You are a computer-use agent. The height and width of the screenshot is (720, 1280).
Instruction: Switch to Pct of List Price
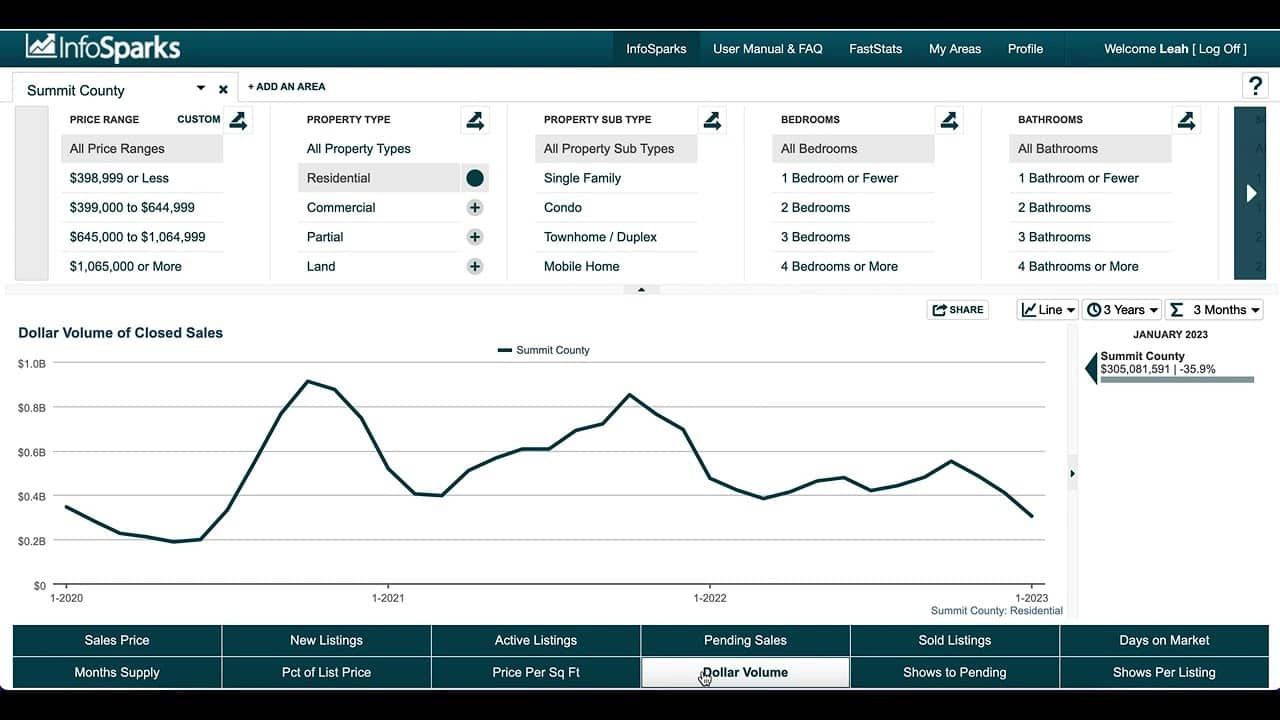pyautogui.click(x=326, y=673)
